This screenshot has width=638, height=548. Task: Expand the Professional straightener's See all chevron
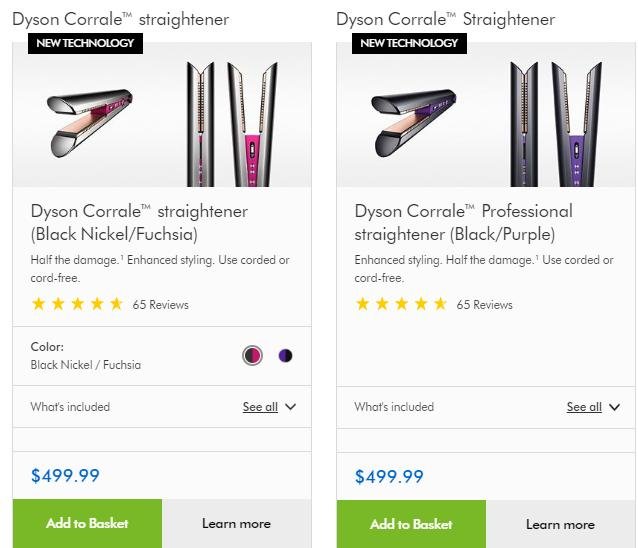pos(614,407)
